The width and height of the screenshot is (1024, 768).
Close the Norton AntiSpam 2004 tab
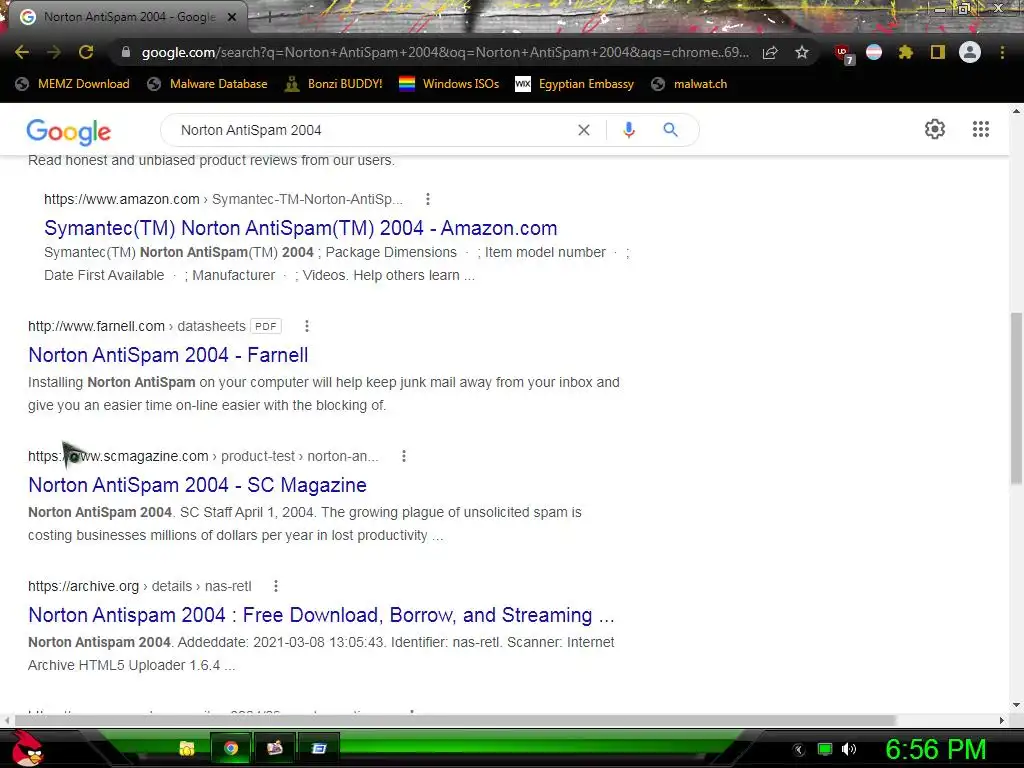231,17
